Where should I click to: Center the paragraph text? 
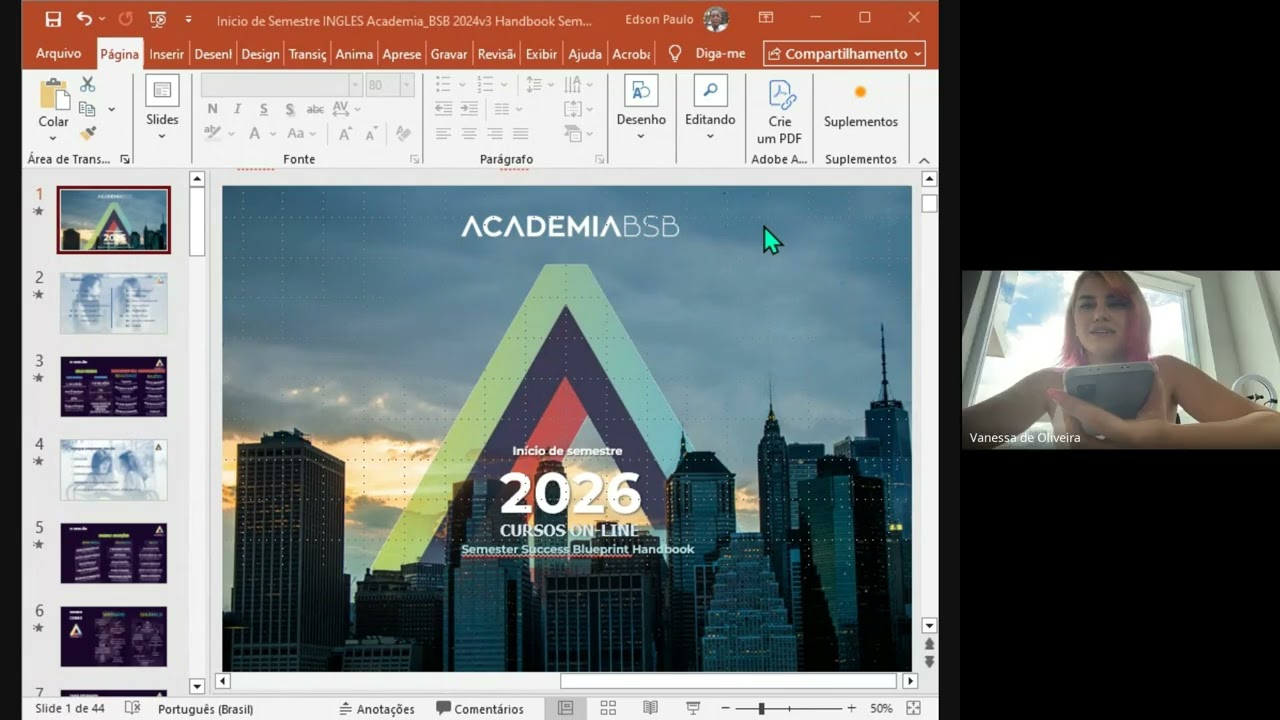pos(469,133)
